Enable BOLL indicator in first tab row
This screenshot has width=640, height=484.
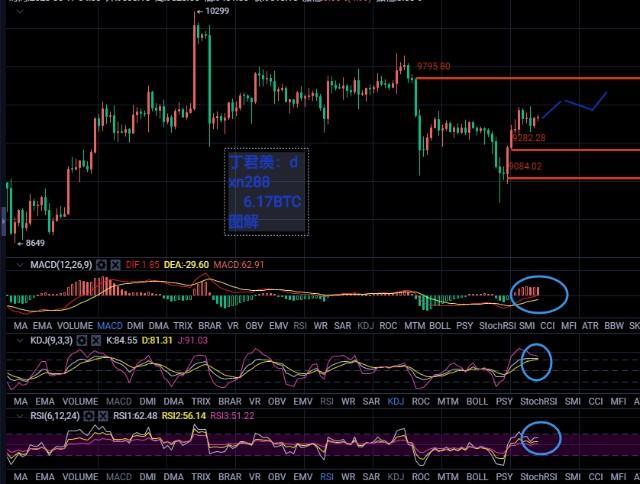click(437, 326)
